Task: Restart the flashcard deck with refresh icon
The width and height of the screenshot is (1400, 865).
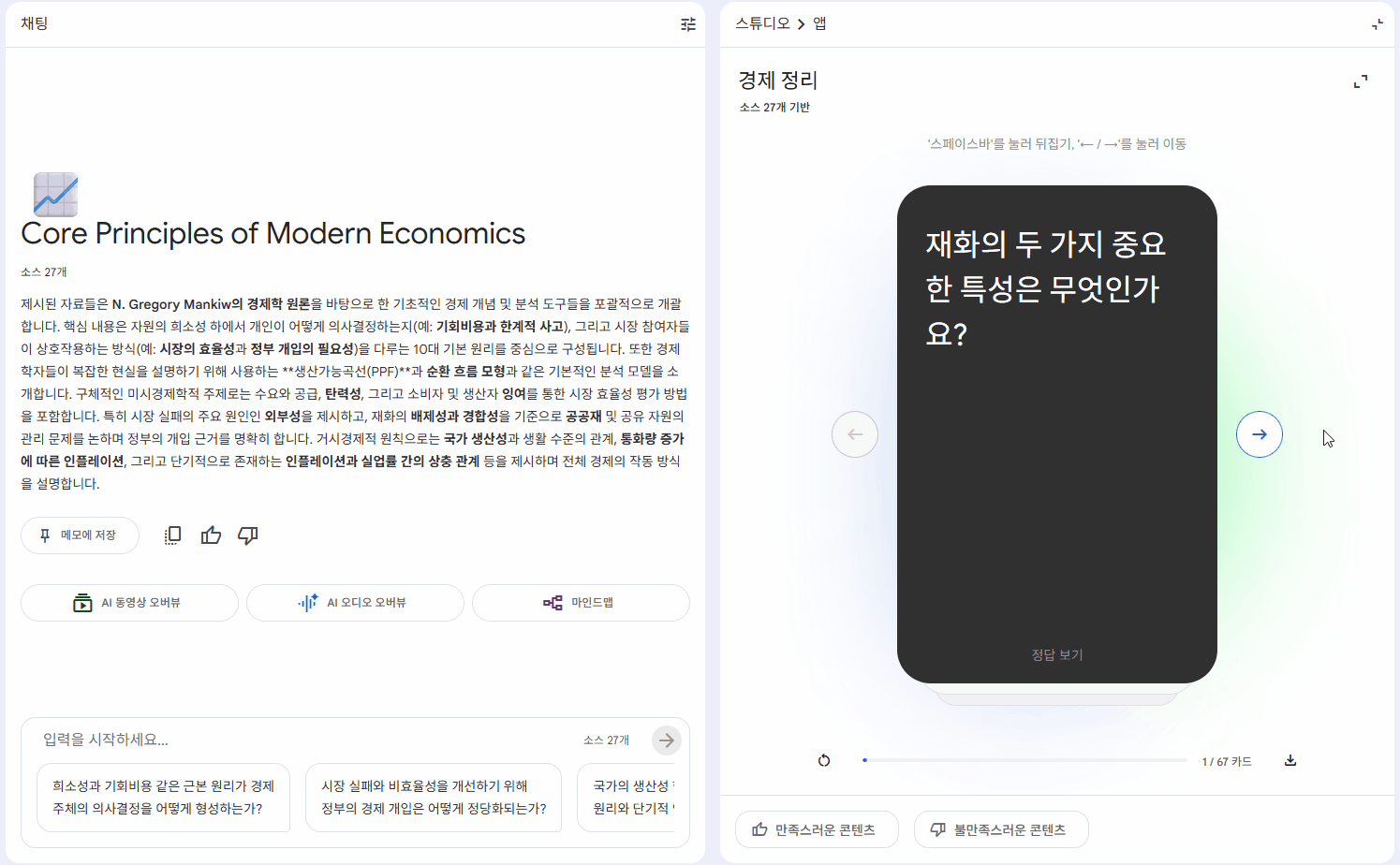Action: [x=824, y=760]
